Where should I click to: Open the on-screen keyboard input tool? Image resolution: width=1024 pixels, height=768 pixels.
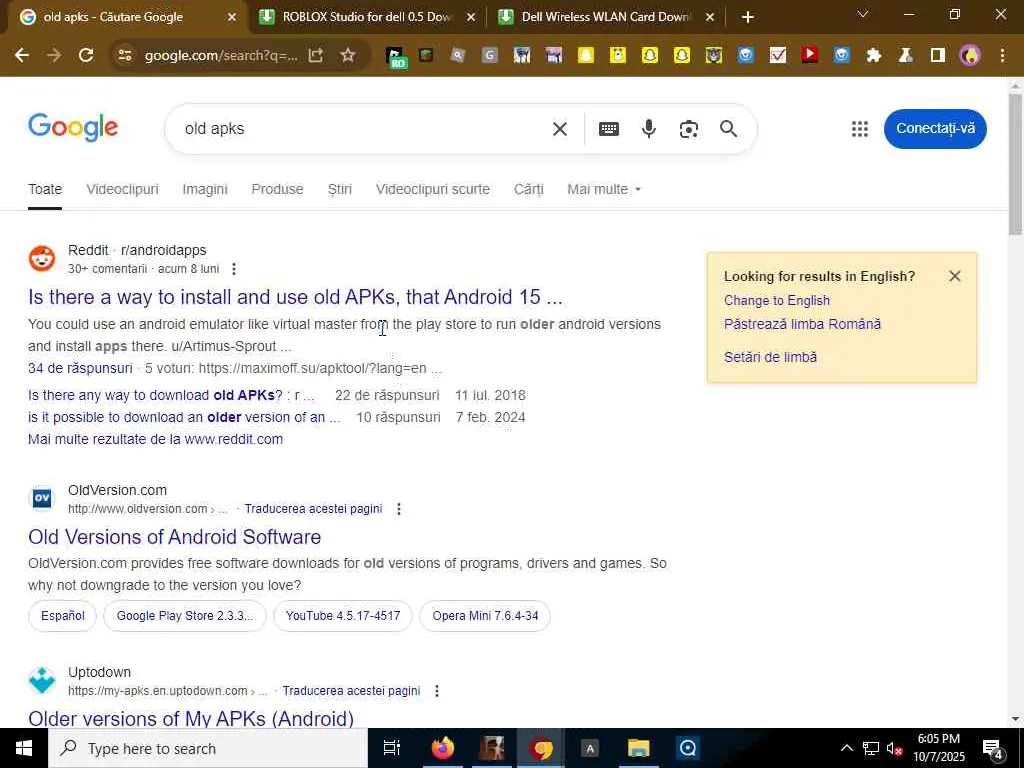tap(609, 129)
